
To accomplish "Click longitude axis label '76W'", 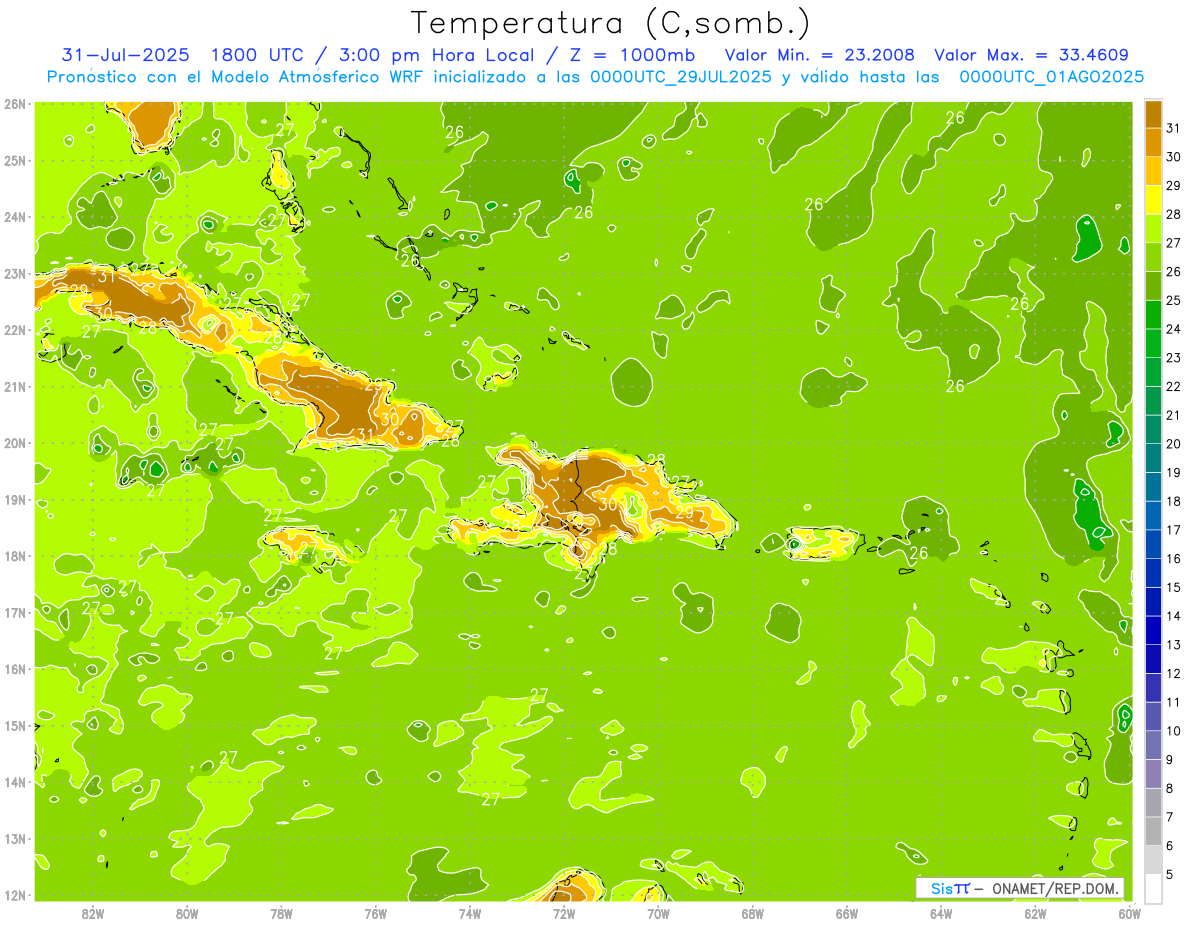I will pos(376,914).
